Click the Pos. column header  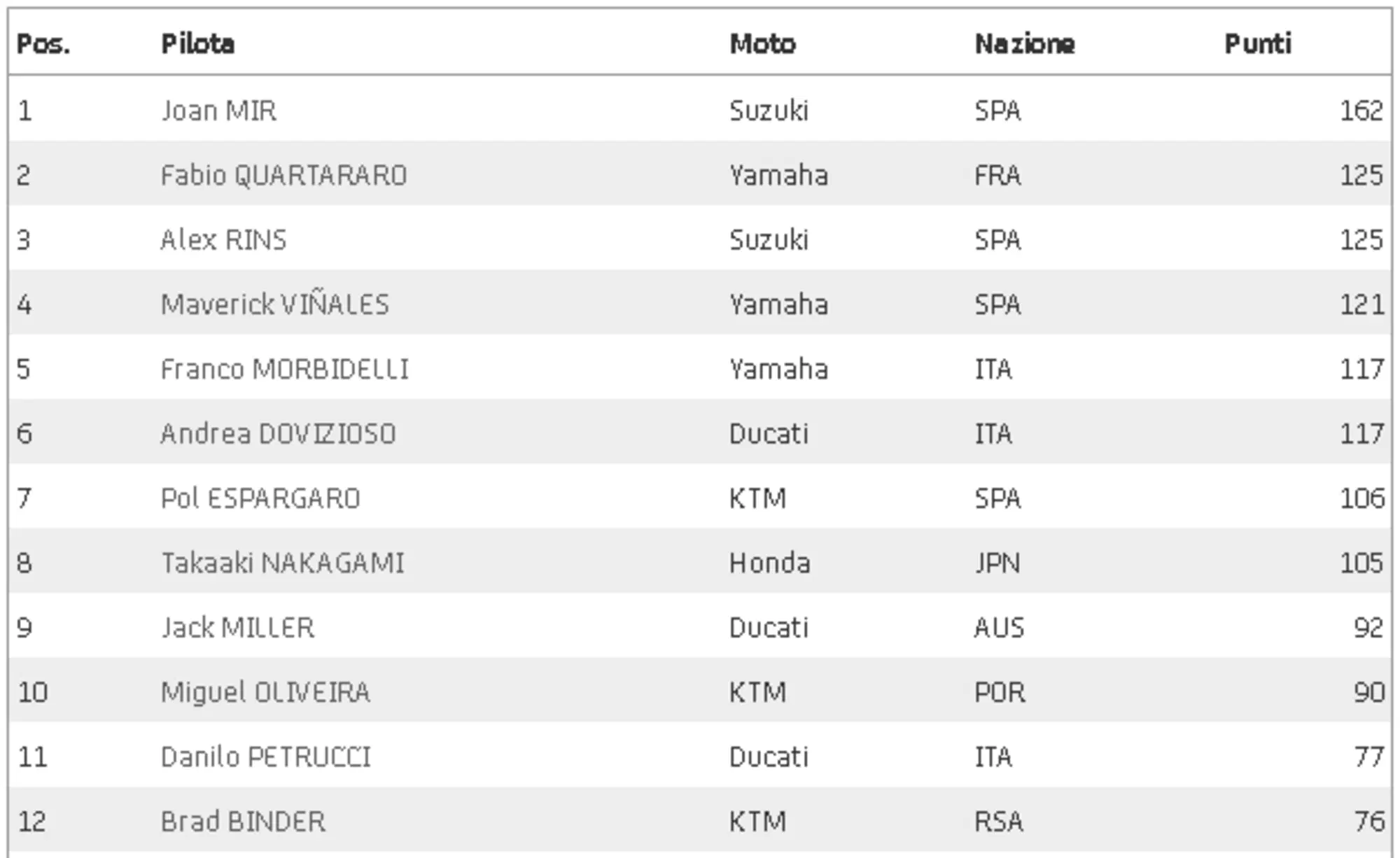coord(43,44)
